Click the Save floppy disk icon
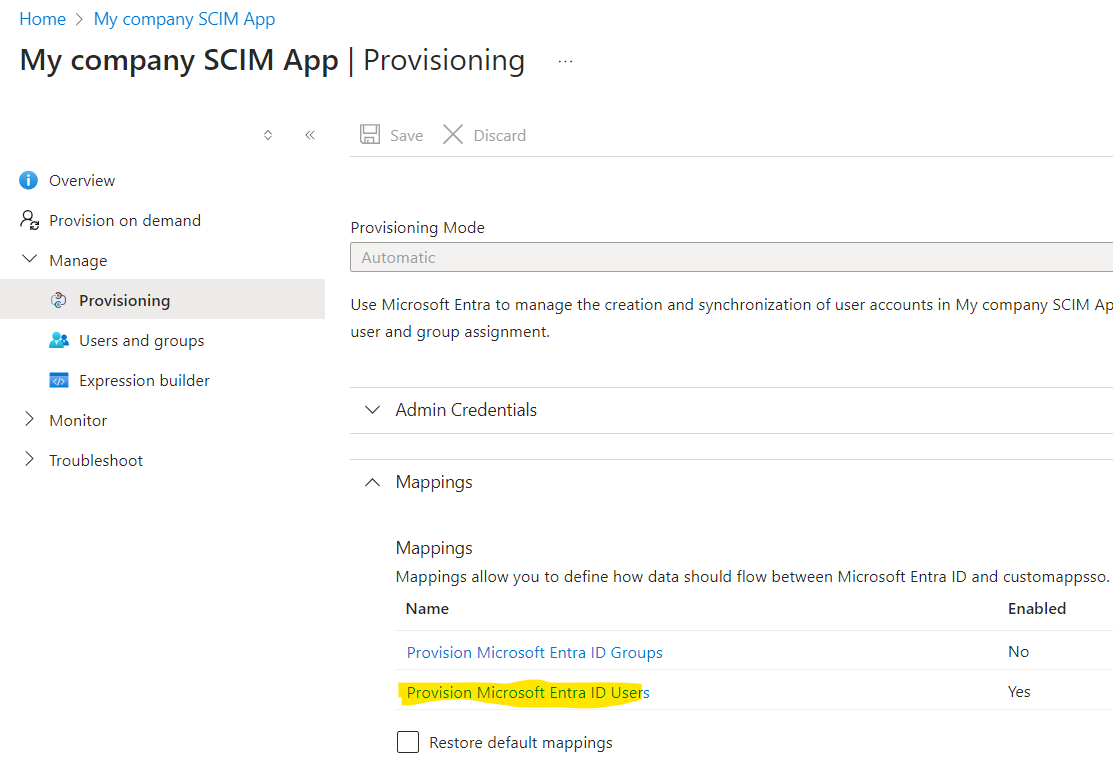Viewport: 1113px width, 772px height. click(370, 134)
